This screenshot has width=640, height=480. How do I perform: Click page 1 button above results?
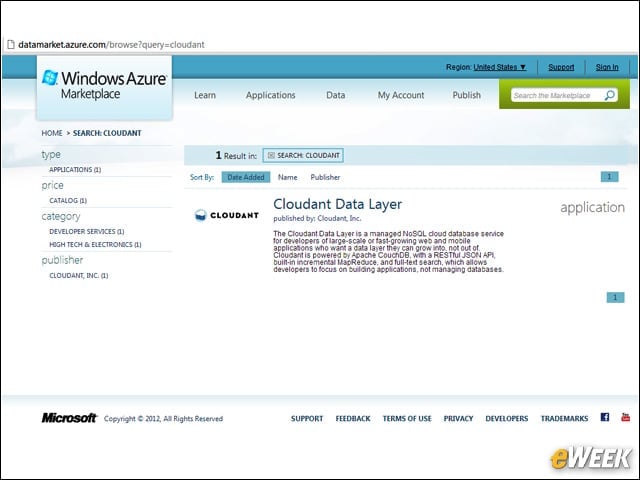pyautogui.click(x=609, y=177)
